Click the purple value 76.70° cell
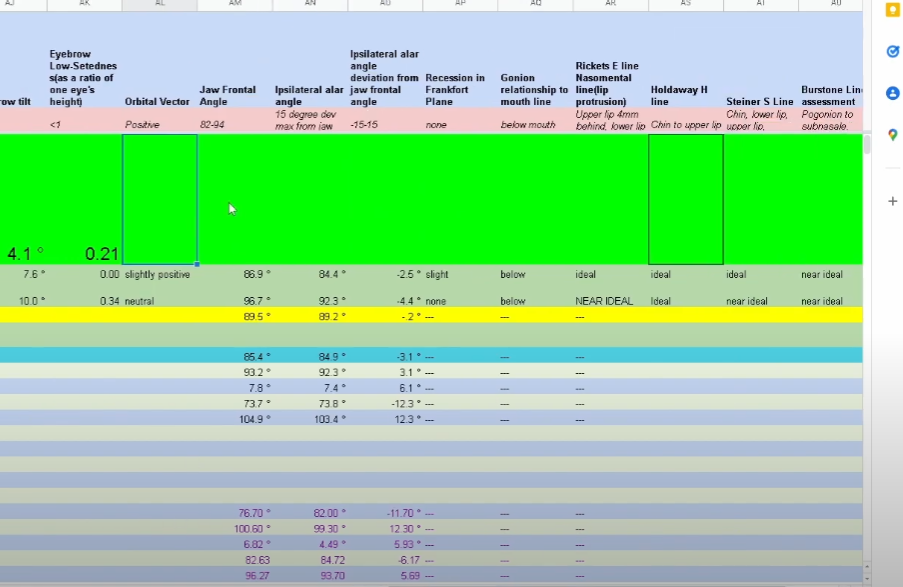903x587 pixels. point(235,513)
